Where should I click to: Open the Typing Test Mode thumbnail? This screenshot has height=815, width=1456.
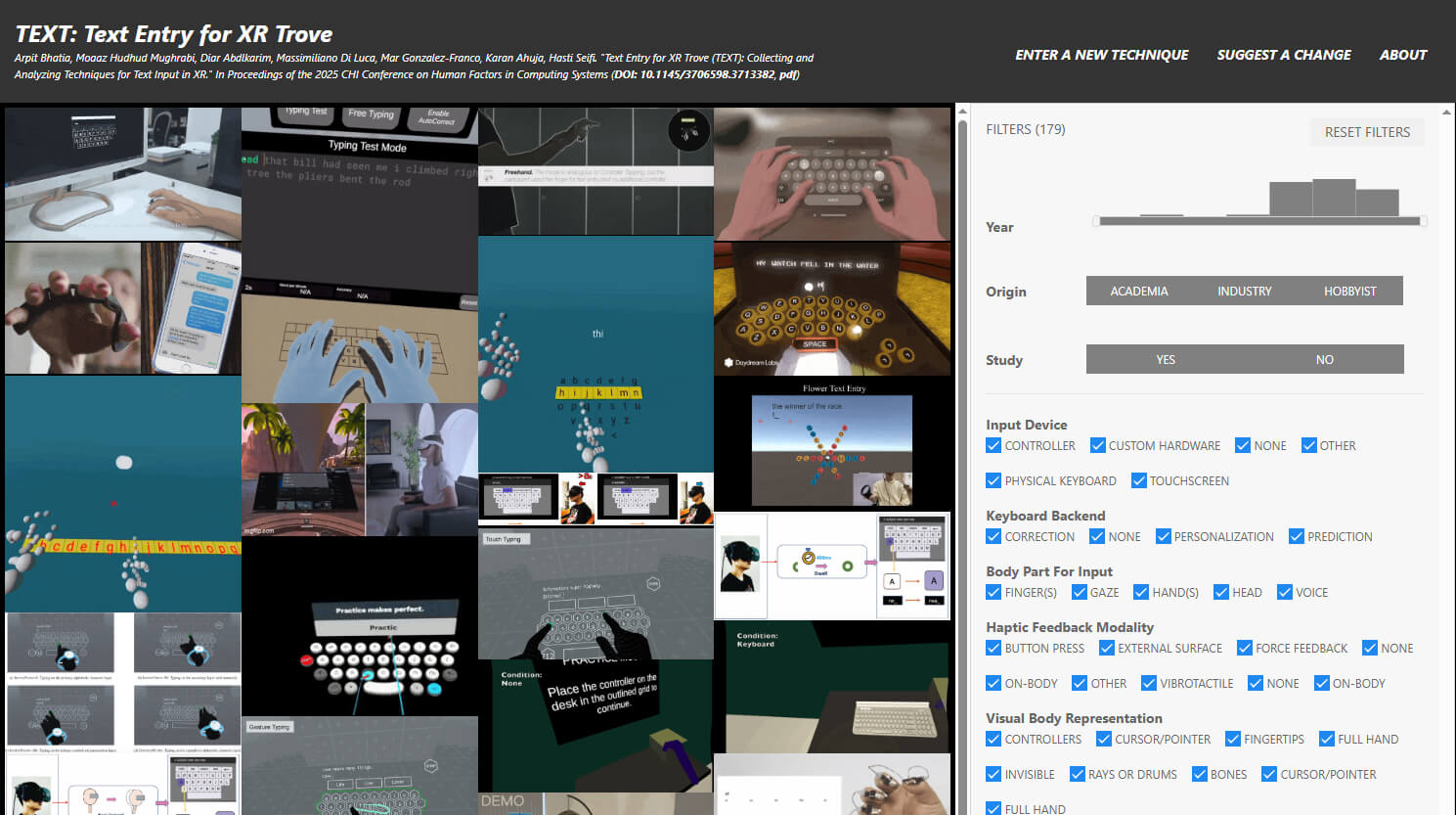(x=360, y=202)
